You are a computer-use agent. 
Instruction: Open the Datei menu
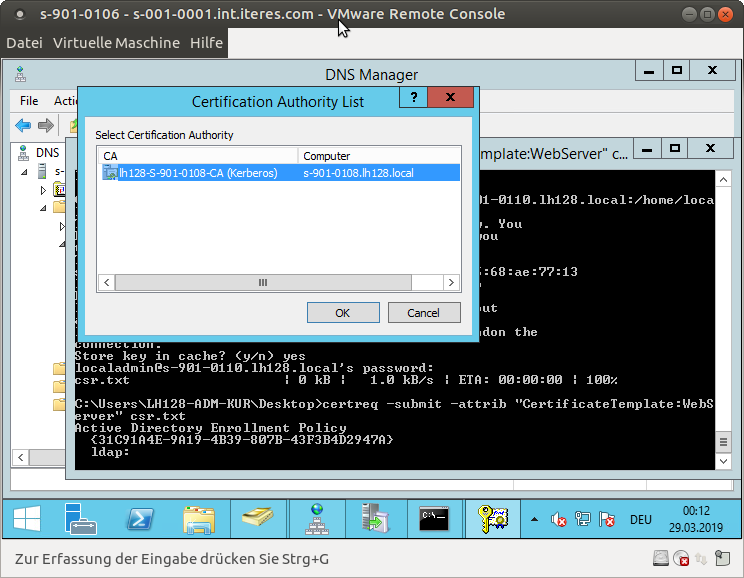click(x=24, y=43)
